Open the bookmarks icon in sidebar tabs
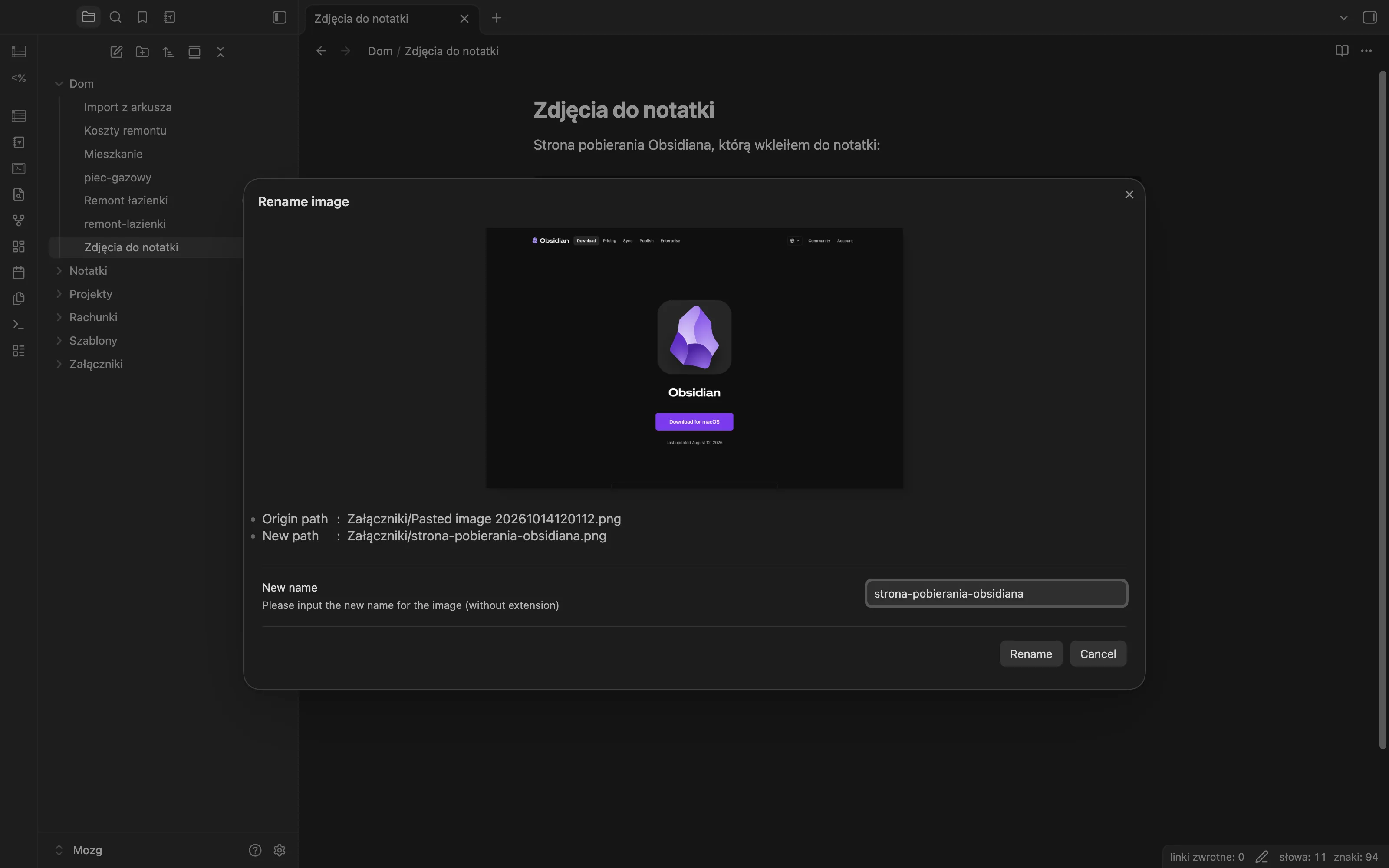Viewport: 1389px width, 868px height. [x=142, y=17]
